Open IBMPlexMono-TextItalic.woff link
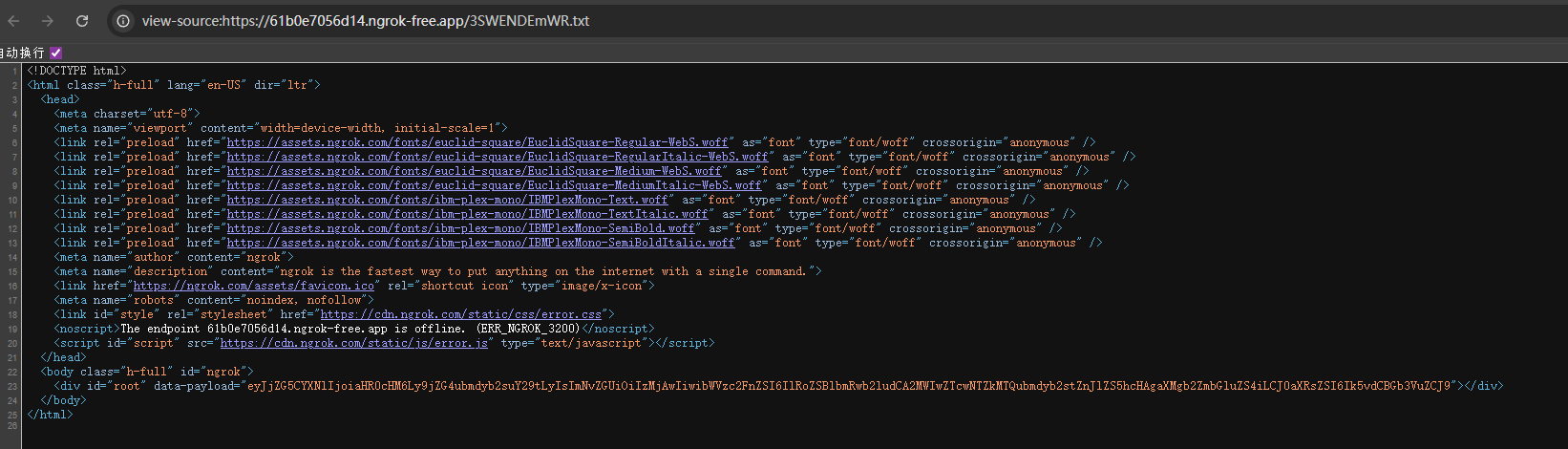The image size is (1568, 449). point(468,214)
